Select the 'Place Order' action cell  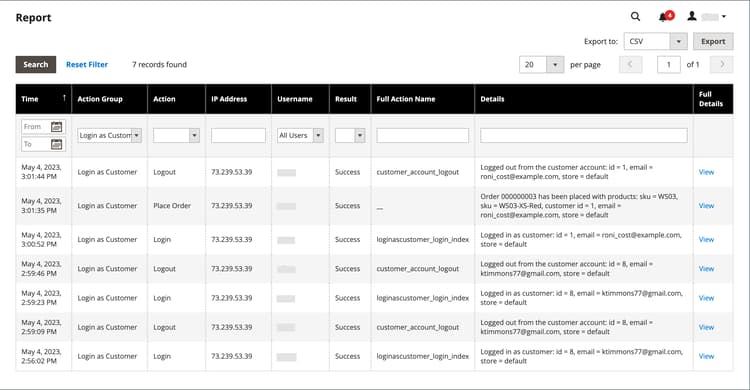(172, 206)
